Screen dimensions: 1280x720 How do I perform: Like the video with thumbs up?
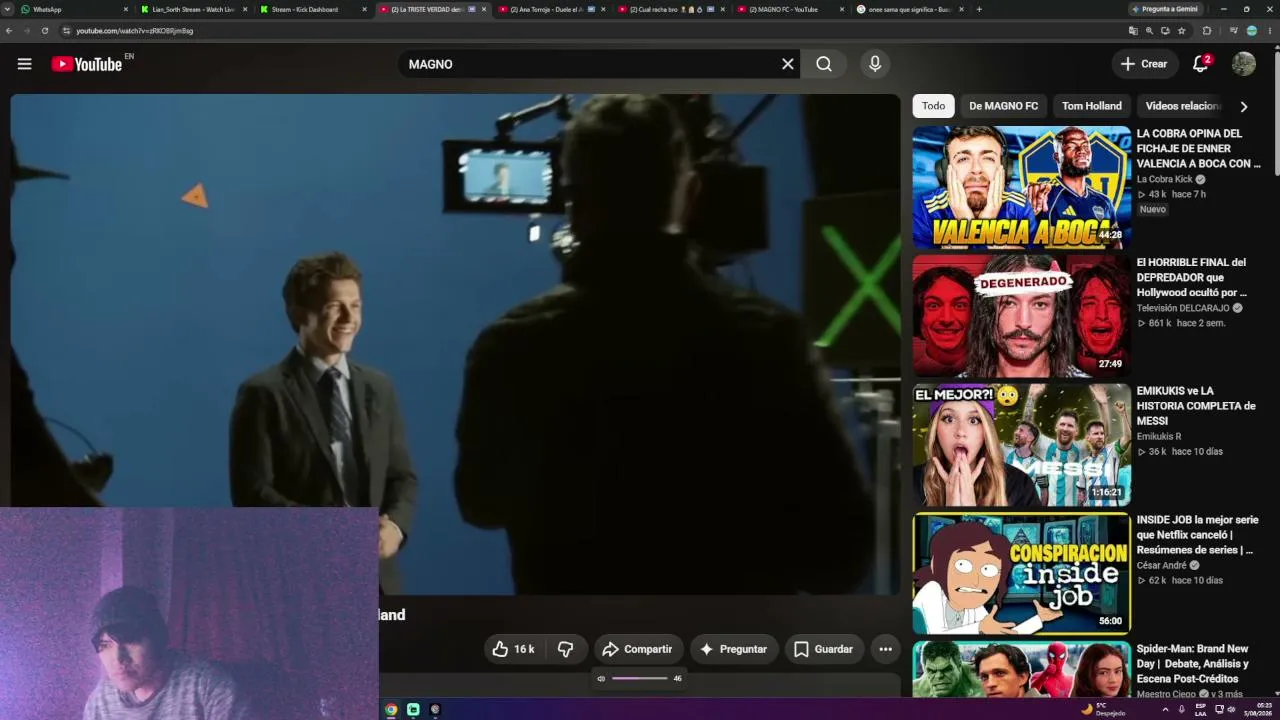513,649
